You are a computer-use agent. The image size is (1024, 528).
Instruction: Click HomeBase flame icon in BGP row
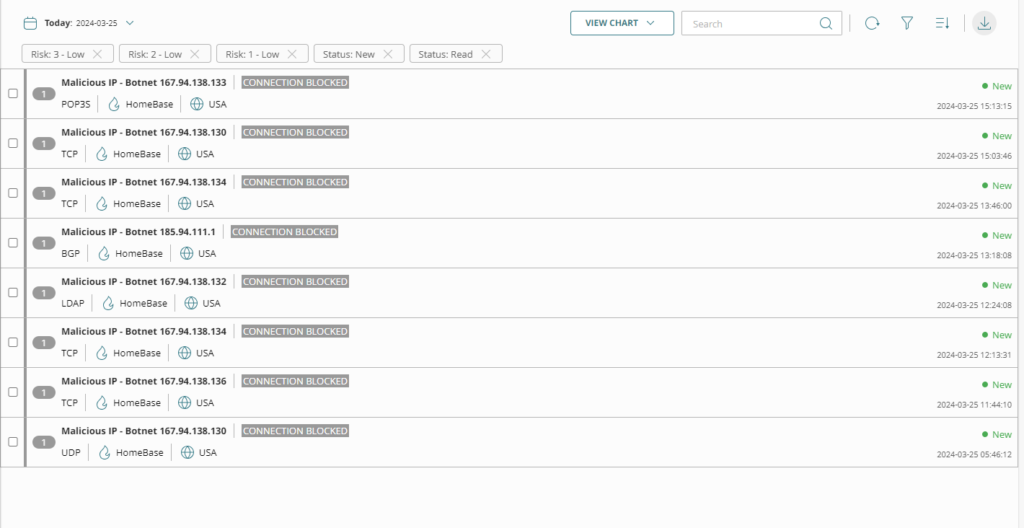[x=104, y=254]
